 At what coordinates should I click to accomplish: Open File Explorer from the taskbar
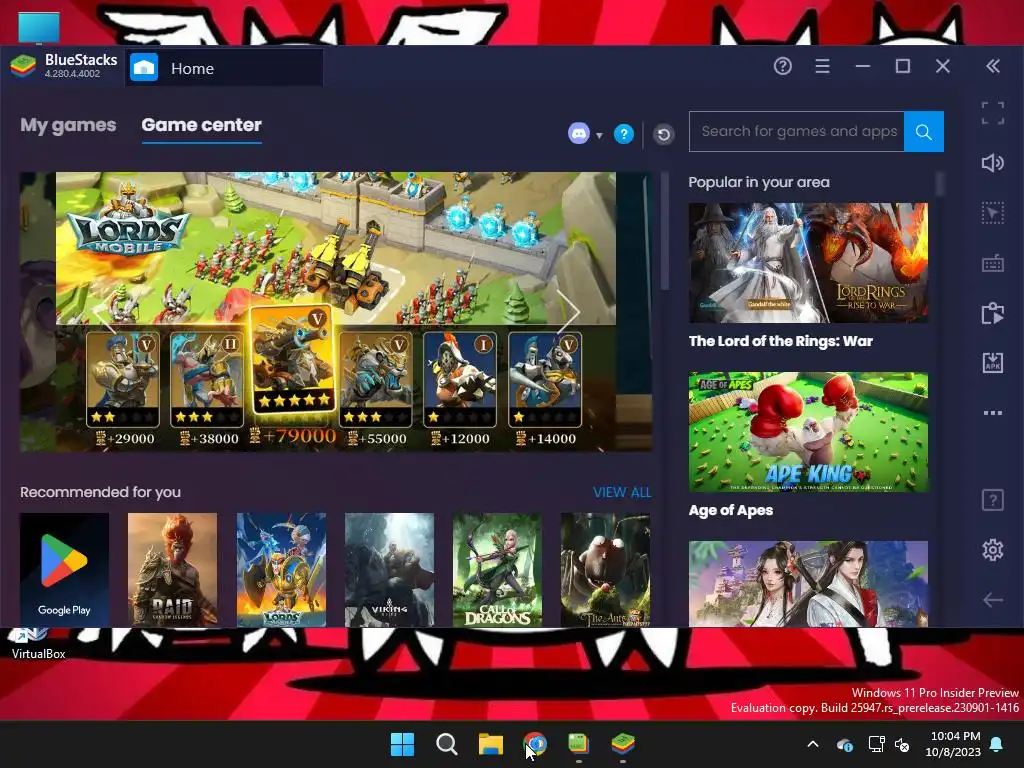(490, 744)
